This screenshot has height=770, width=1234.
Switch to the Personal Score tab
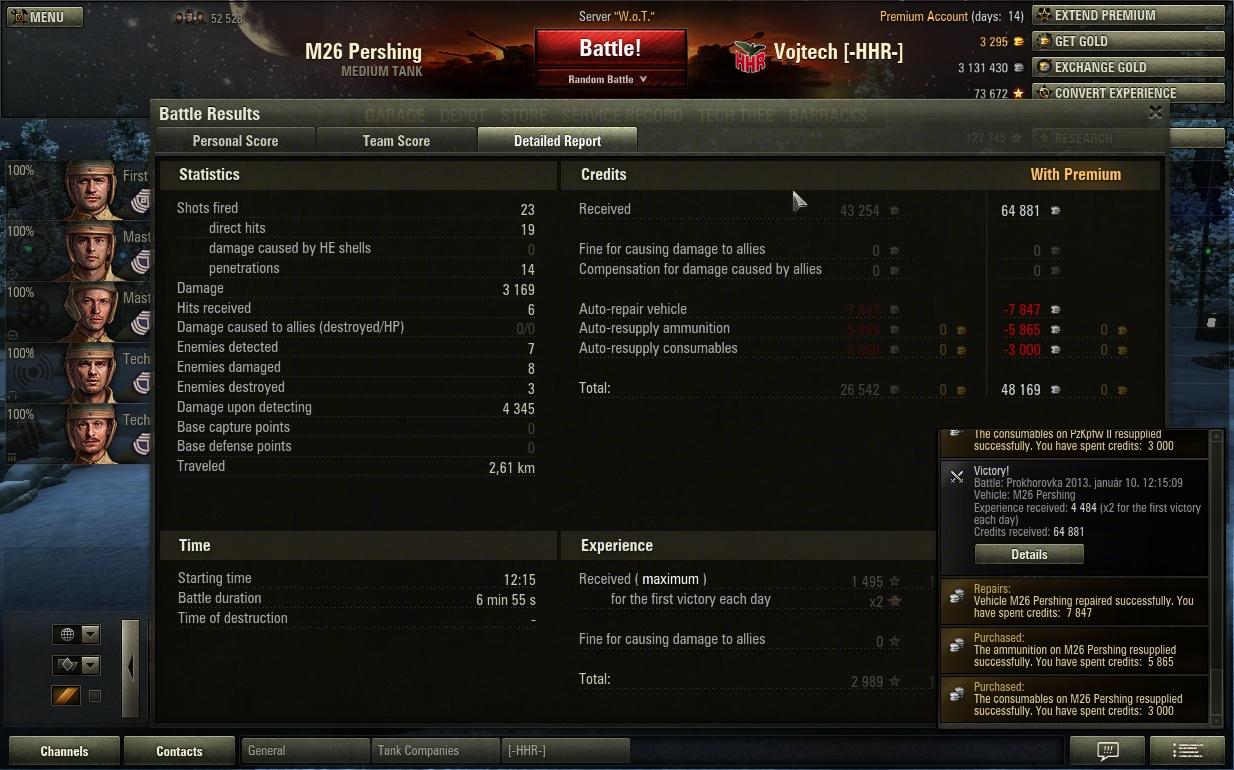click(235, 141)
